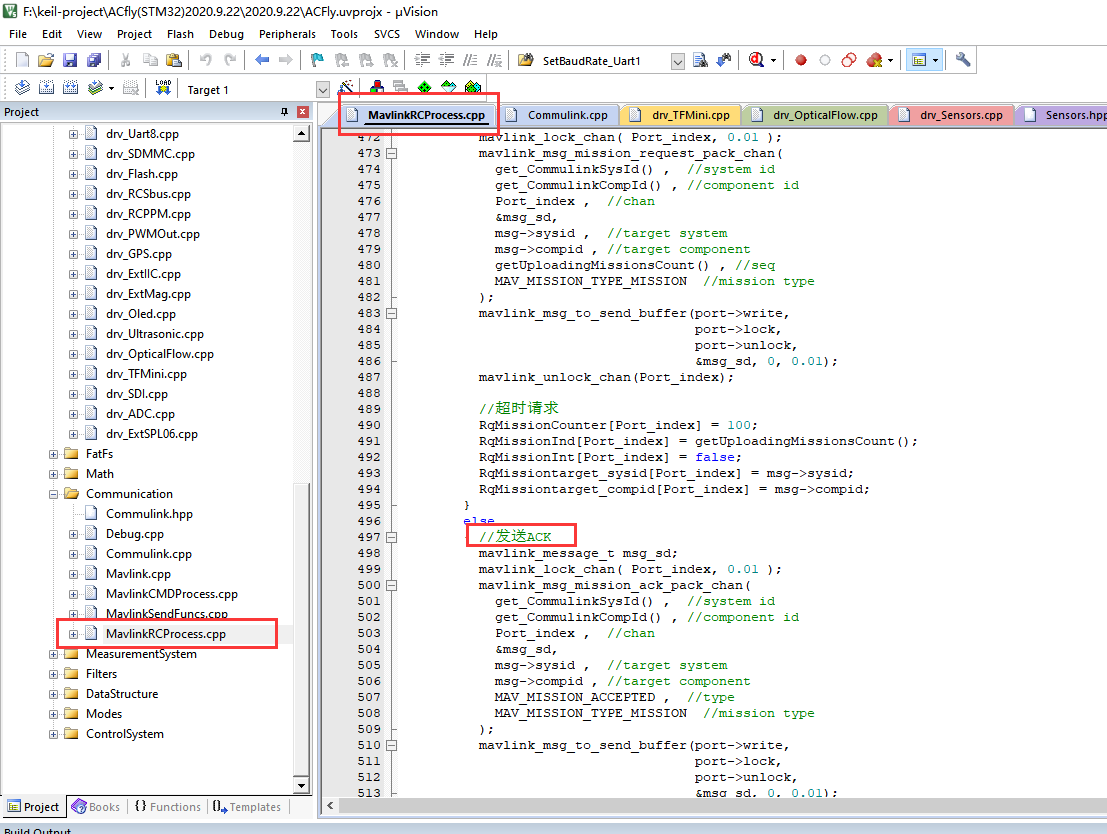Indent selected lines icon
This screenshot has width=1107, height=834.
tap(422, 60)
